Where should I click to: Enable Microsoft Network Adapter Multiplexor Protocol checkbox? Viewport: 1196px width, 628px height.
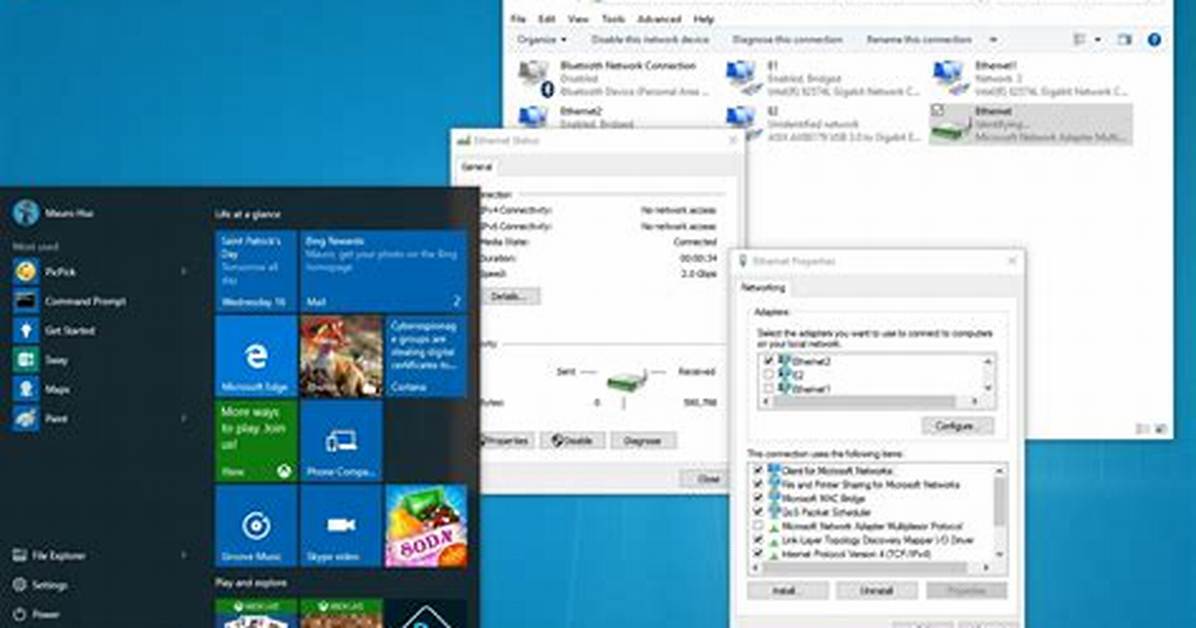point(757,526)
